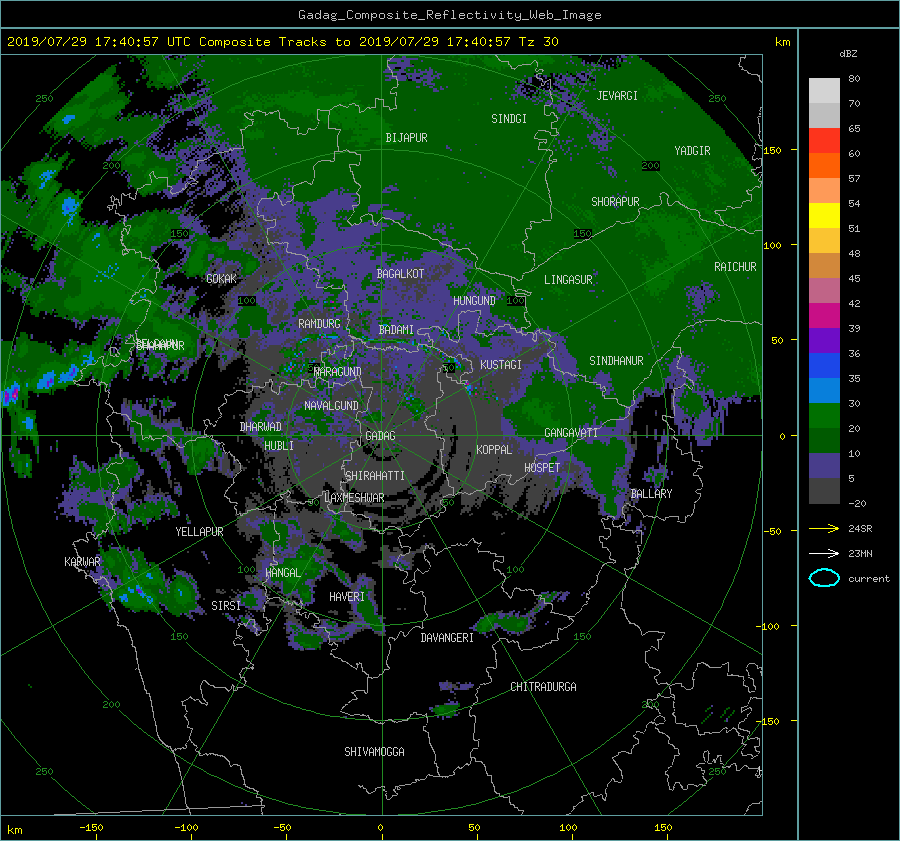This screenshot has height=841, width=900.
Task: Select the UTC Composite Tracks timestamp header
Action: pyautogui.click(x=282, y=42)
